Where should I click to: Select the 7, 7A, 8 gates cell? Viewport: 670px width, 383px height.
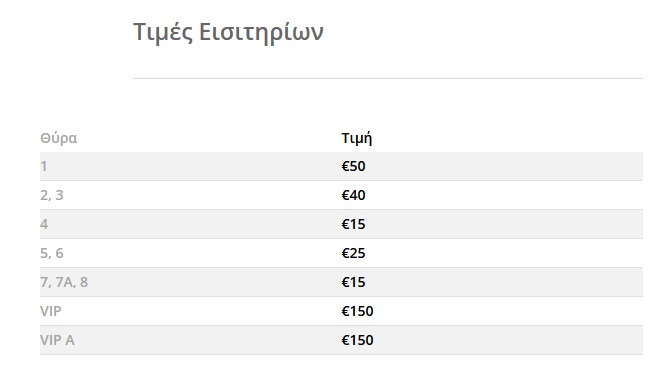[x=64, y=283]
